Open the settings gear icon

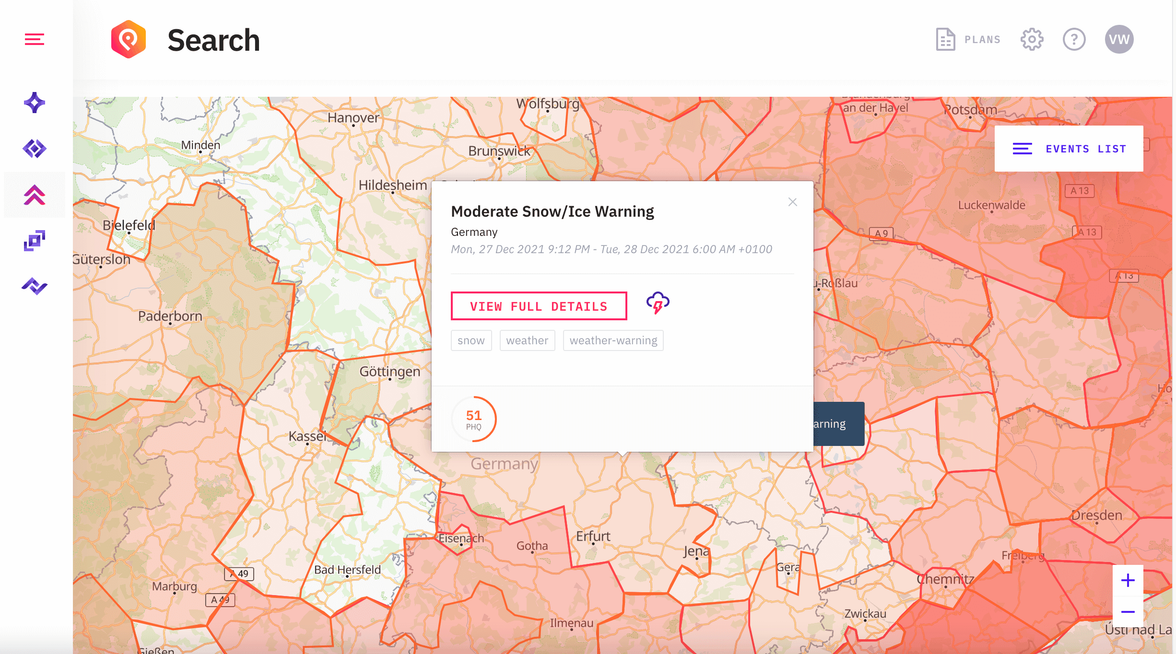[1031, 39]
